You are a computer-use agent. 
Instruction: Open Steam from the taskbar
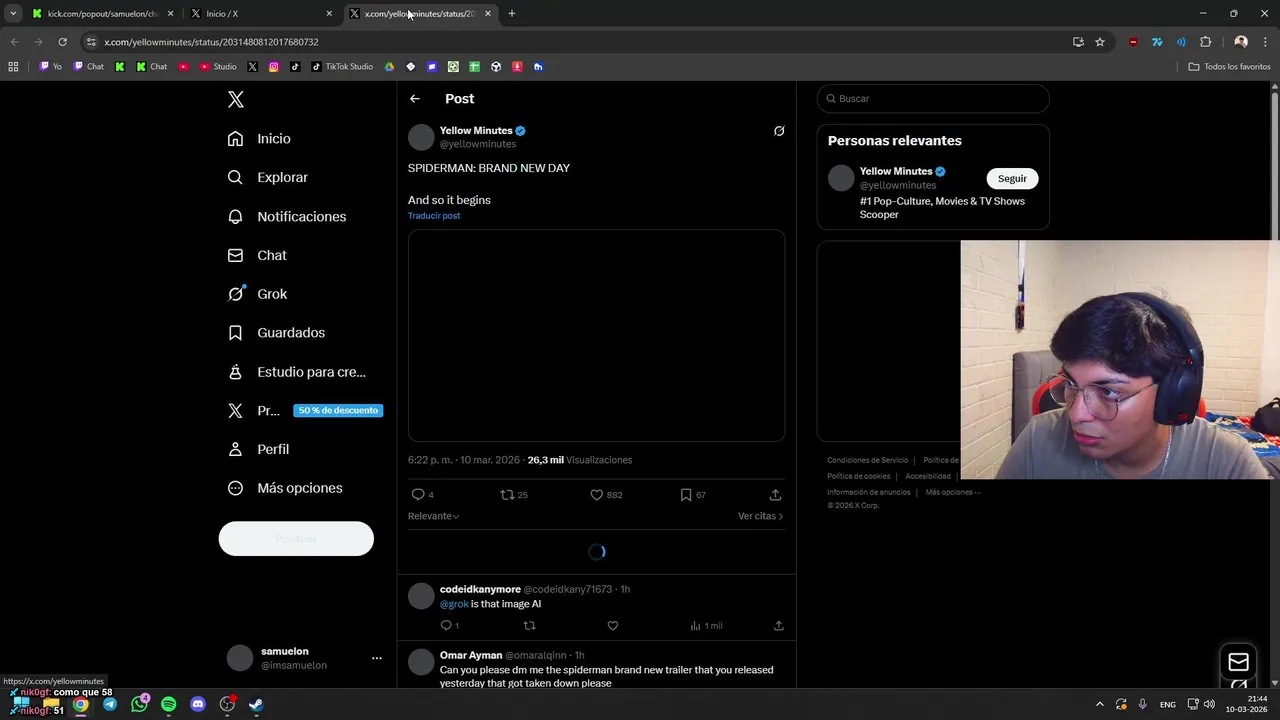click(x=256, y=704)
